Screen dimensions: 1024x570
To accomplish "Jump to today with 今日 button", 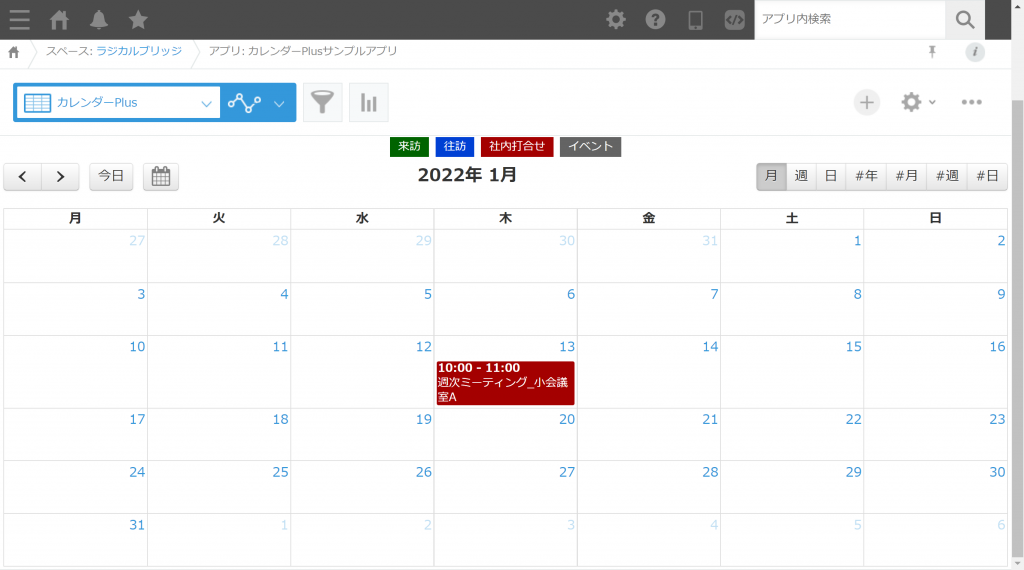I will pyautogui.click(x=111, y=176).
